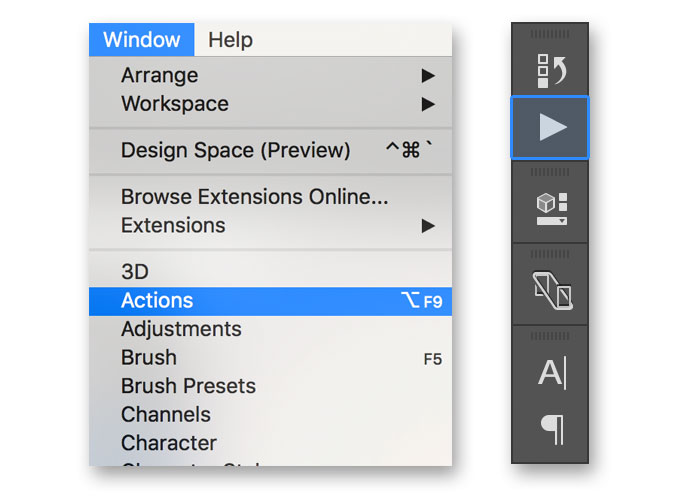
Task: Choose Design Space (Preview)
Action: point(271,150)
